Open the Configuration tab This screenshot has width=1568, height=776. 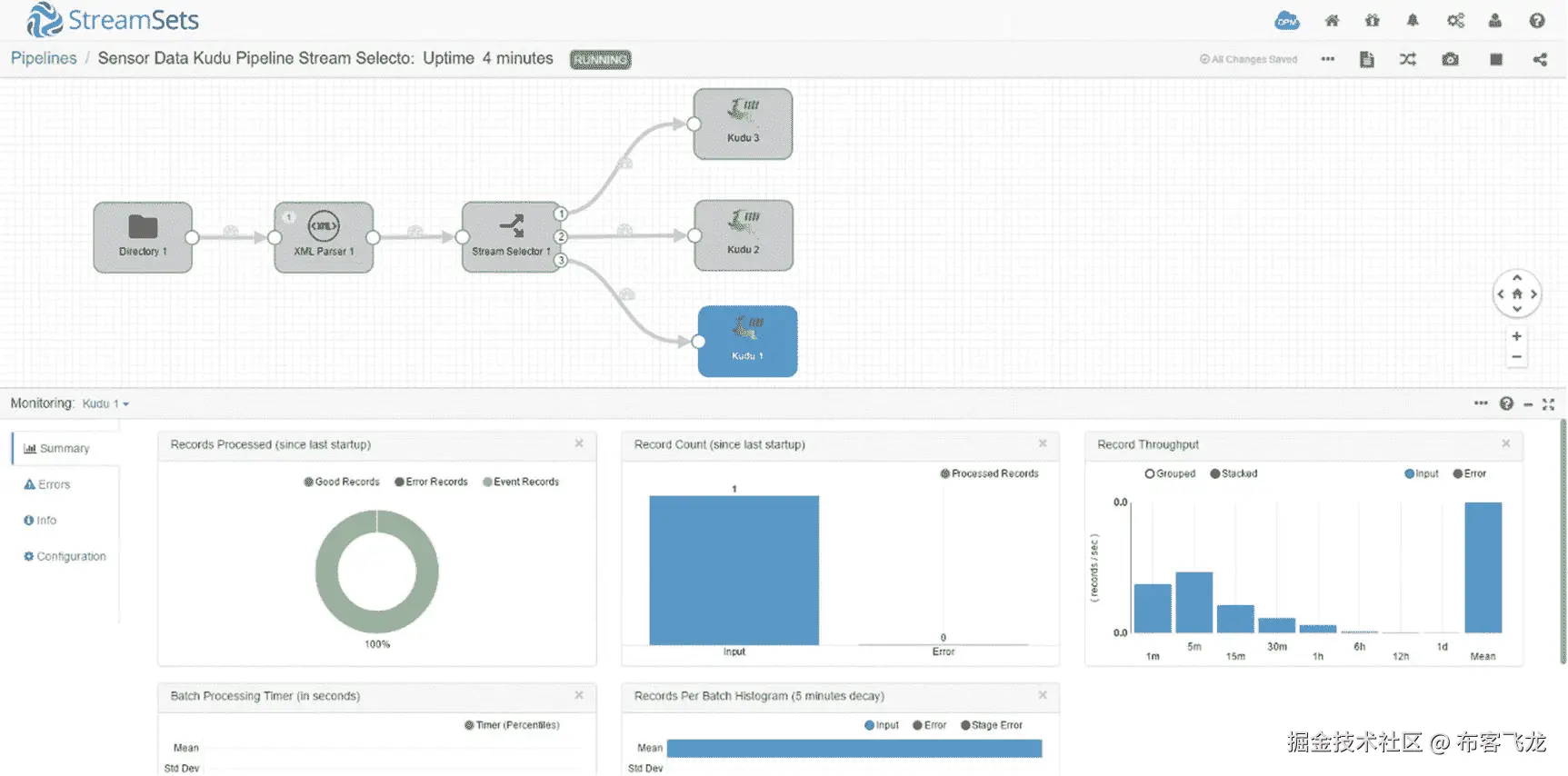coord(65,556)
